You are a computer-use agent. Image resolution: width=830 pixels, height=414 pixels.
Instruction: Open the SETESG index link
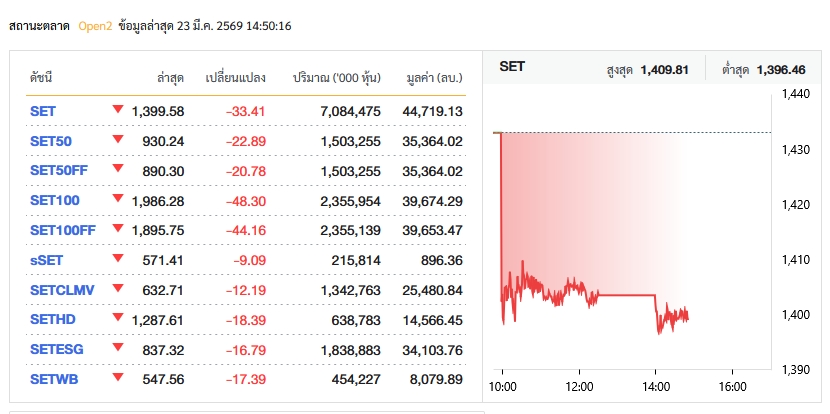point(56,349)
